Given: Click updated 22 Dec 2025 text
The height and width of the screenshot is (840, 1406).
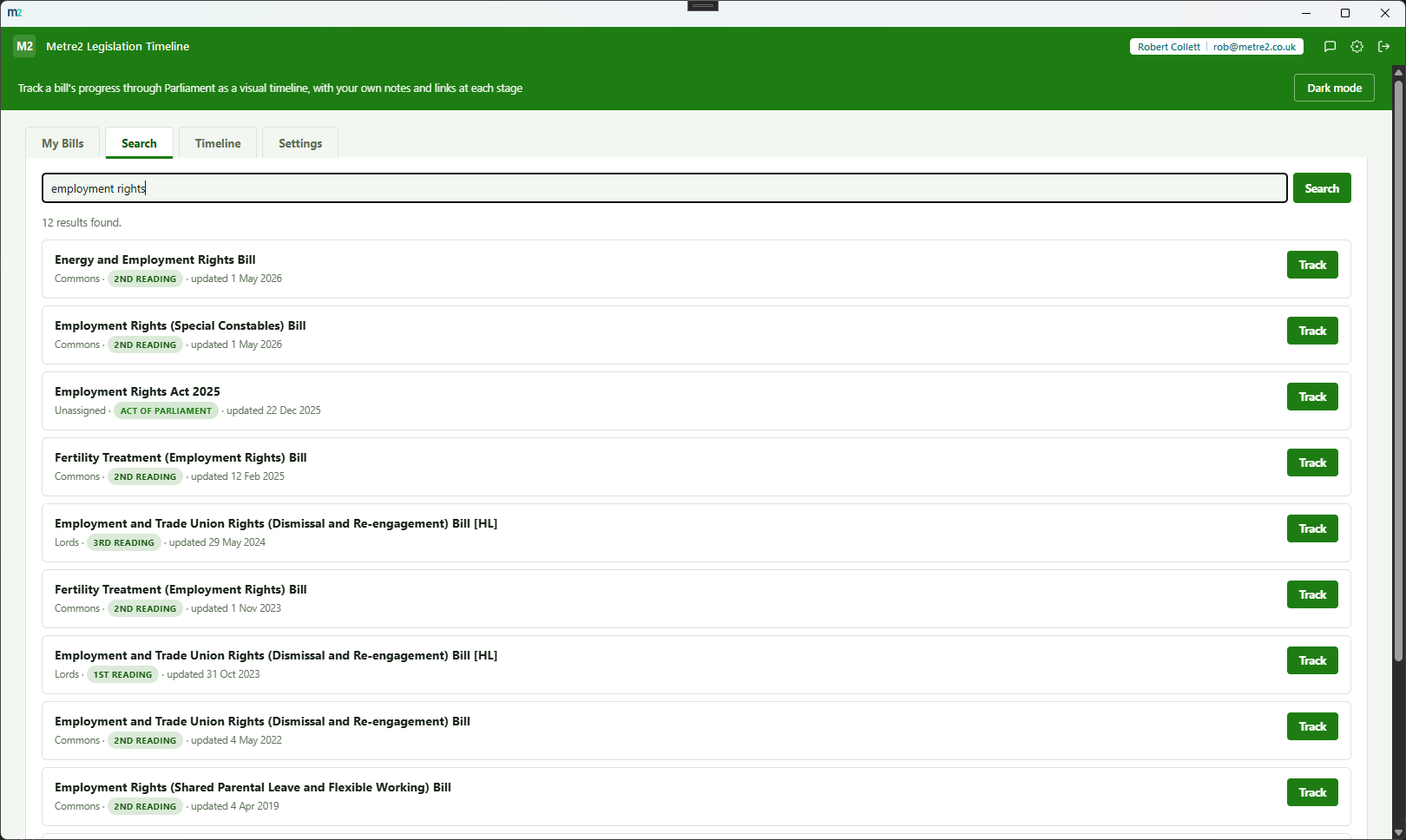Looking at the screenshot, I should coord(273,410).
